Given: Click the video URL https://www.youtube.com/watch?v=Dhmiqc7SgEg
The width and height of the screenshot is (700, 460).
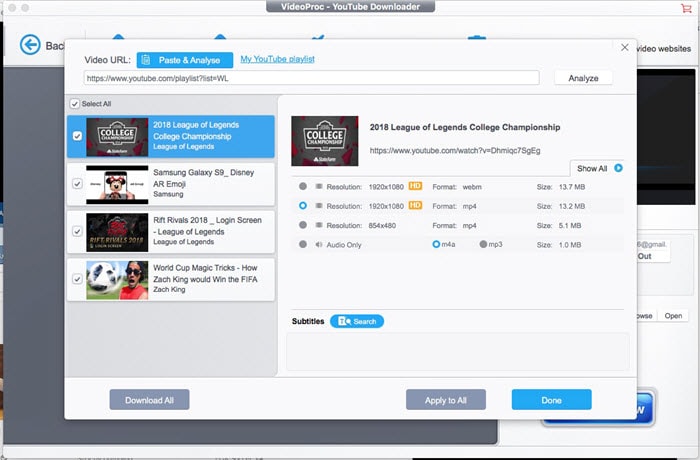Looking at the screenshot, I should [x=455, y=151].
